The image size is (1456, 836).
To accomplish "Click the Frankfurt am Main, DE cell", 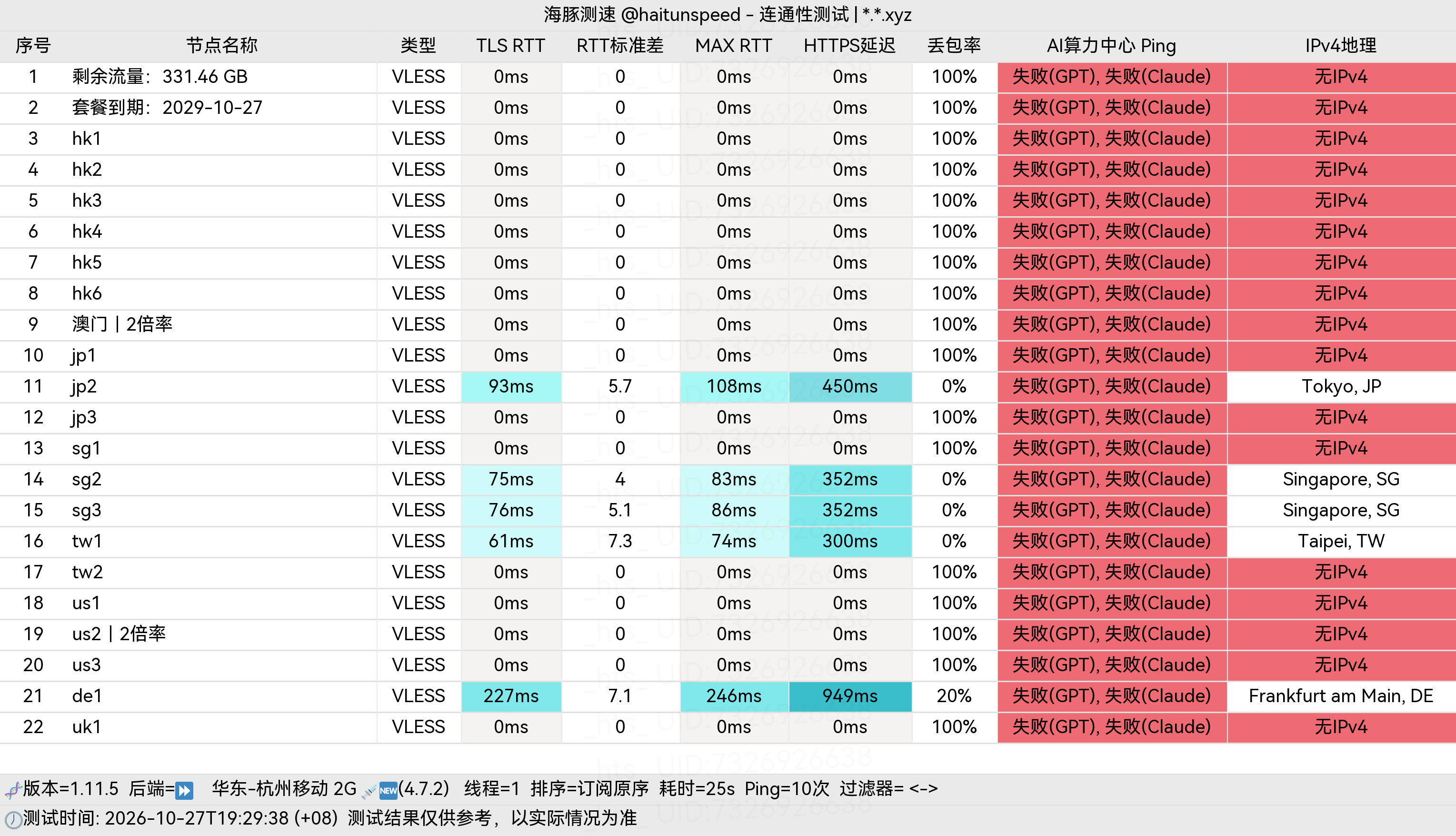I will pyautogui.click(x=1341, y=696).
